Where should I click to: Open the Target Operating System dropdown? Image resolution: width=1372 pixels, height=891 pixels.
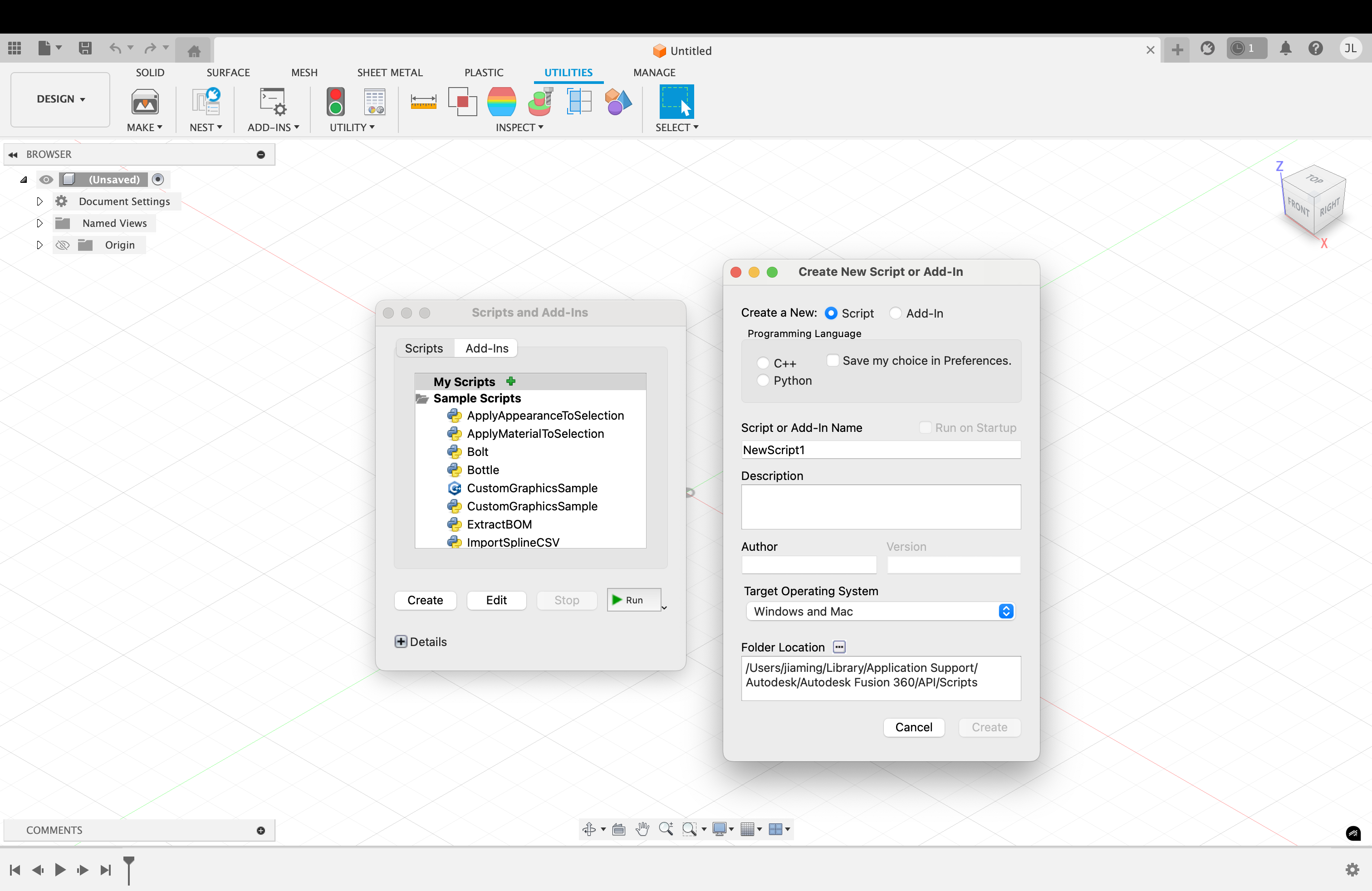[880, 611]
